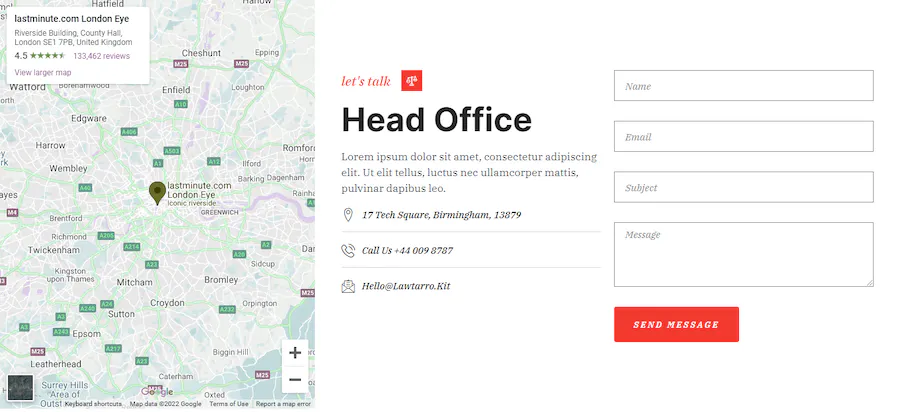Click the Wembley label on the map
The width and height of the screenshot is (900, 412).
[x=68, y=169]
